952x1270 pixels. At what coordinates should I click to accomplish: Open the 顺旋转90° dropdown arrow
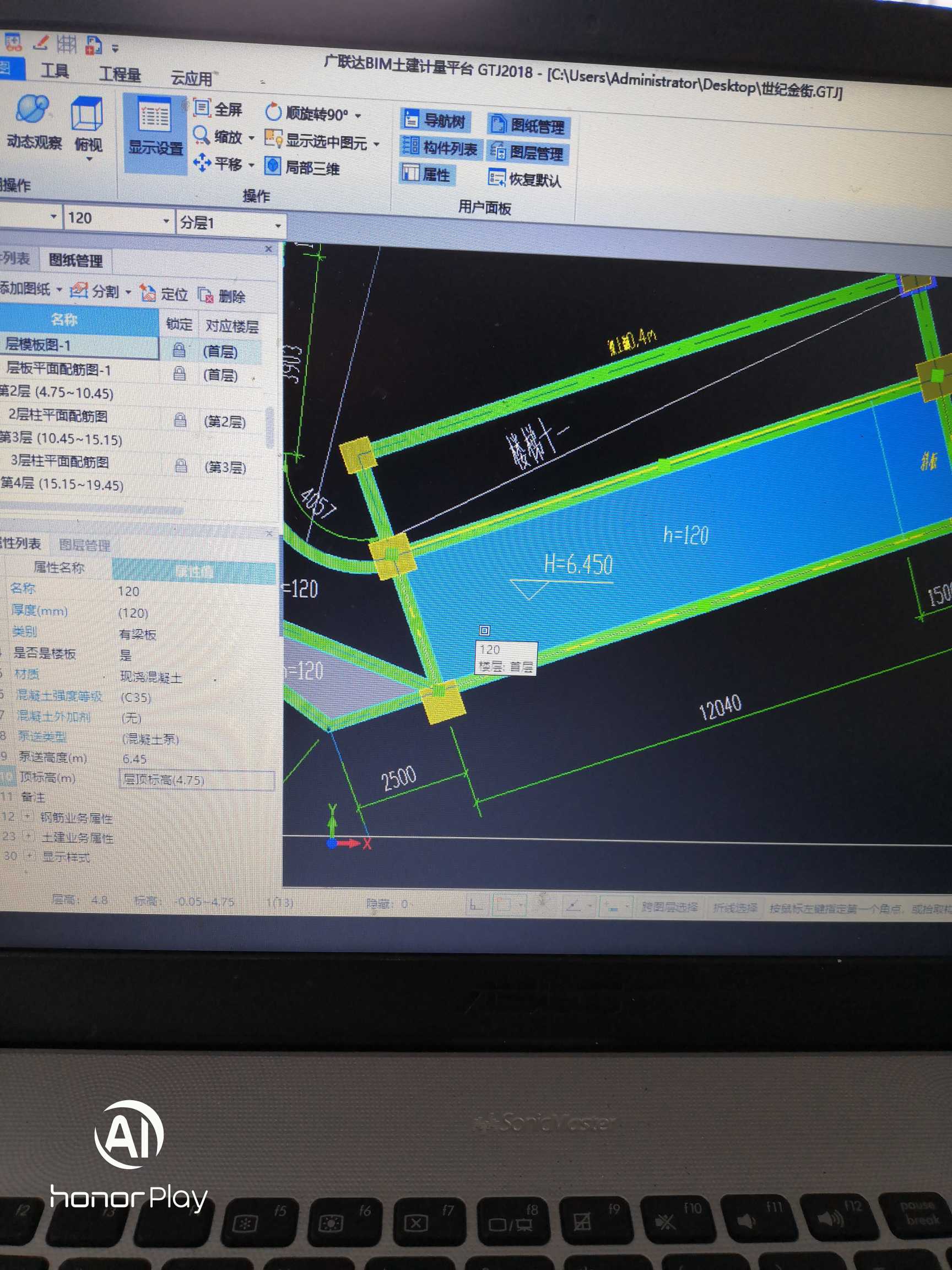click(x=358, y=116)
